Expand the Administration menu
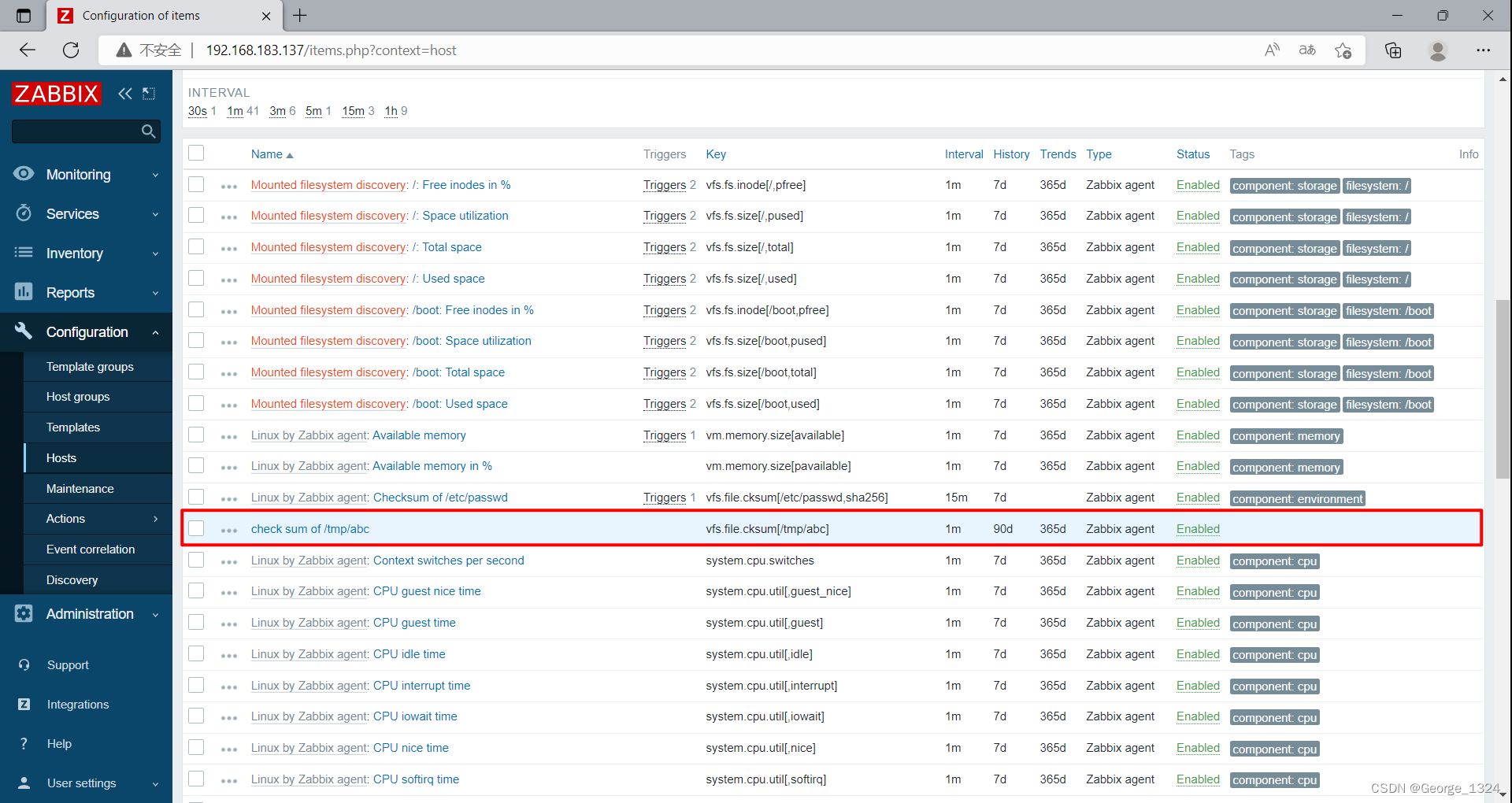Screen dimensions: 1512x803 pos(155,614)
